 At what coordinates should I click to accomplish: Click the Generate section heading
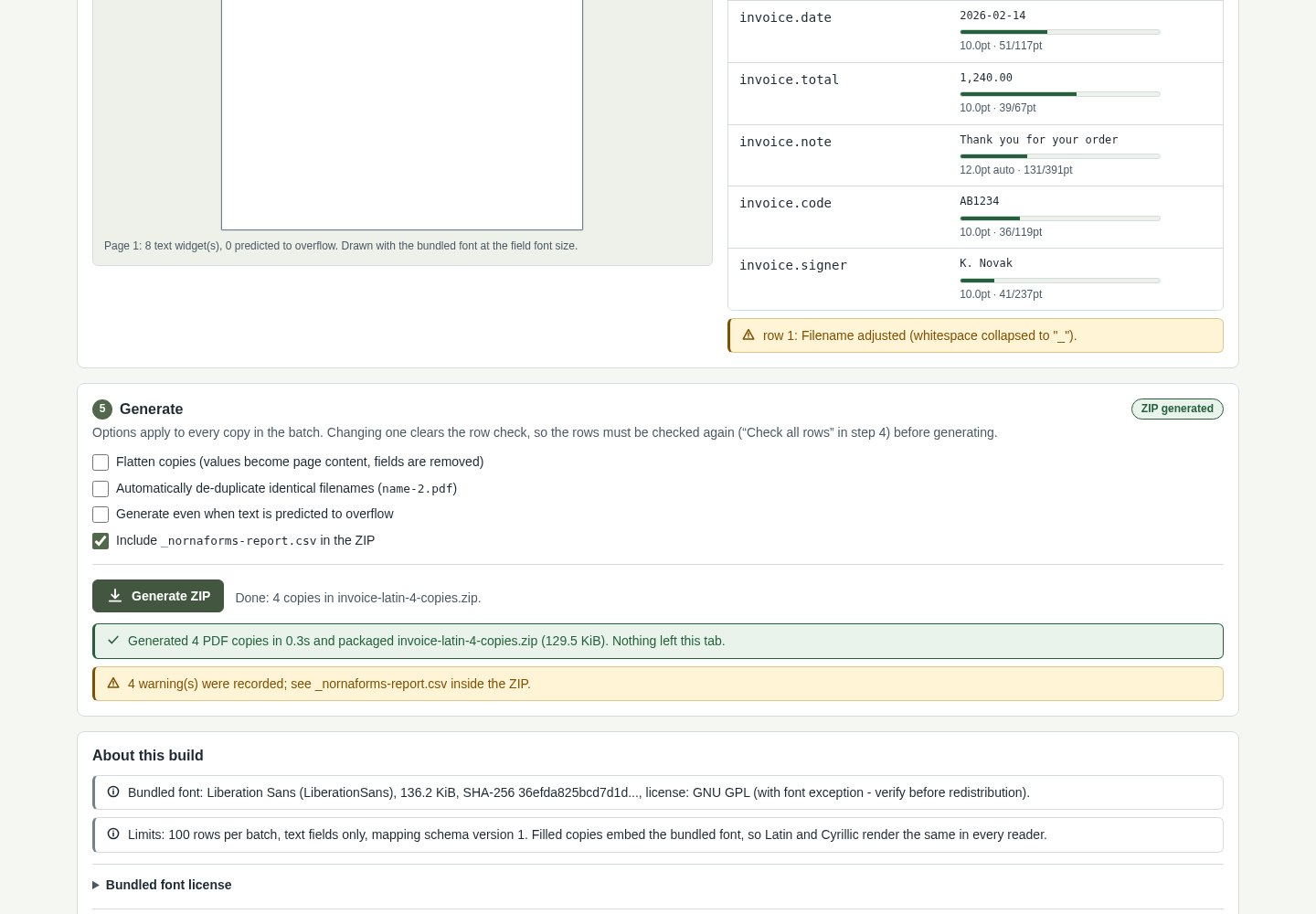point(151,409)
